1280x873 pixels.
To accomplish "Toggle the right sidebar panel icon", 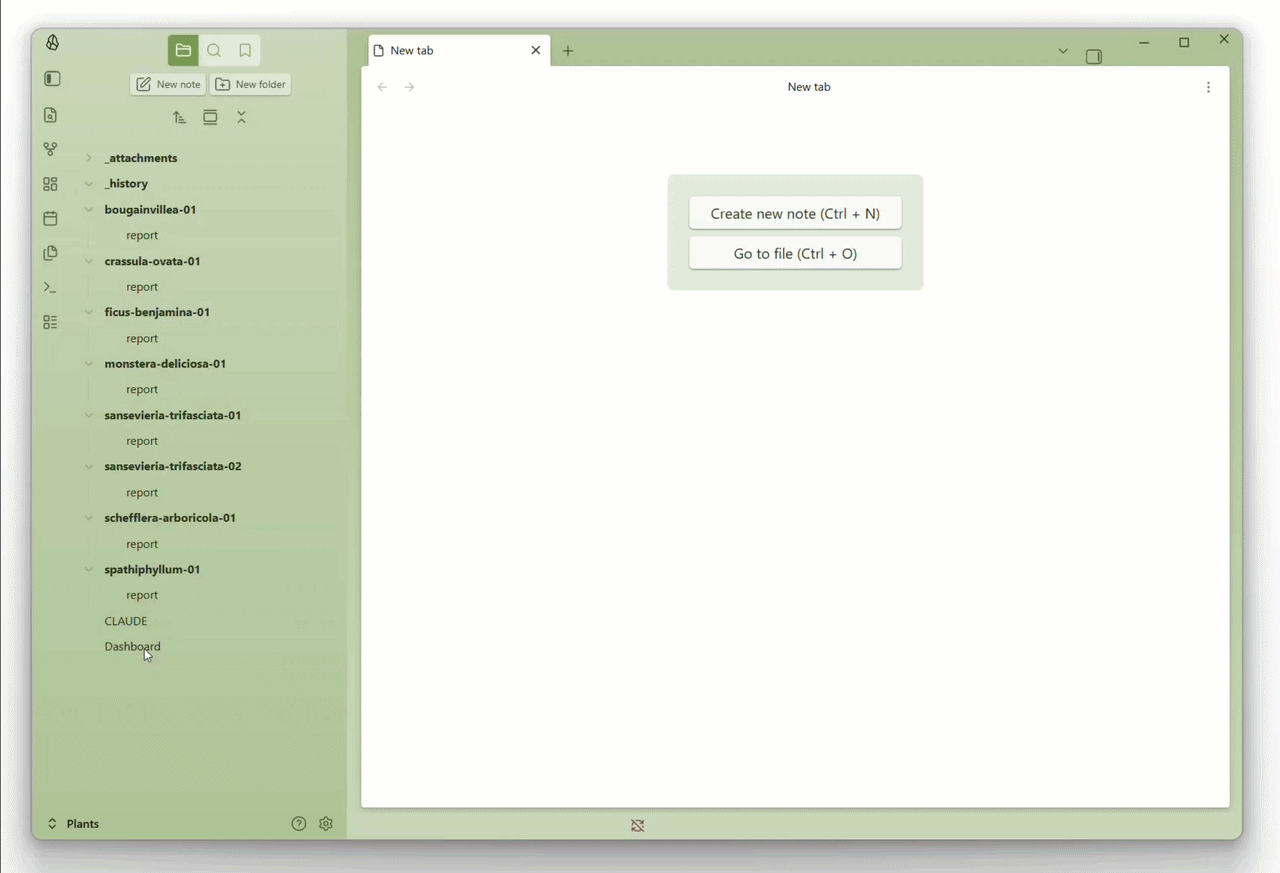I will [1093, 57].
